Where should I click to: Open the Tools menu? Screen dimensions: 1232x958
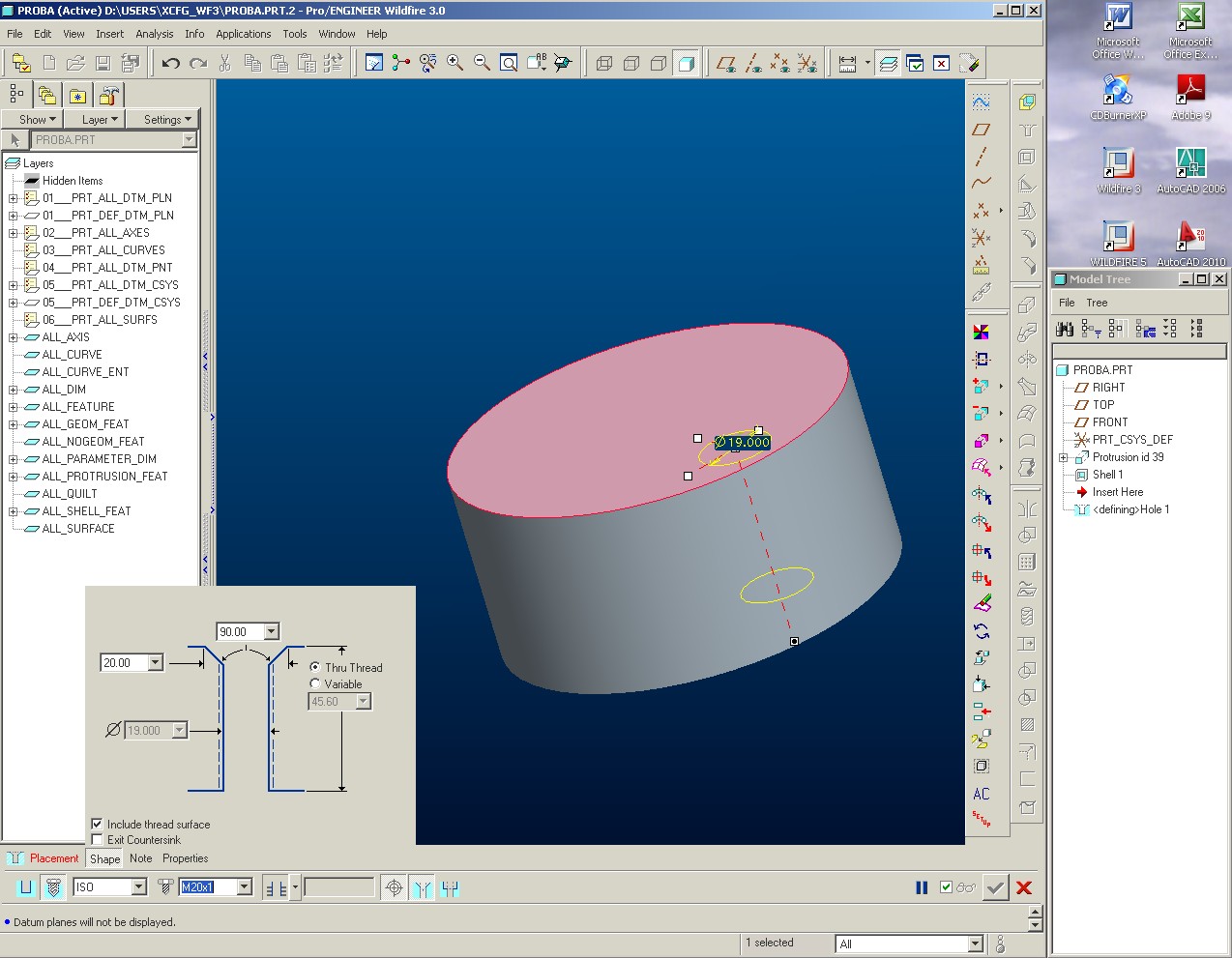295,34
